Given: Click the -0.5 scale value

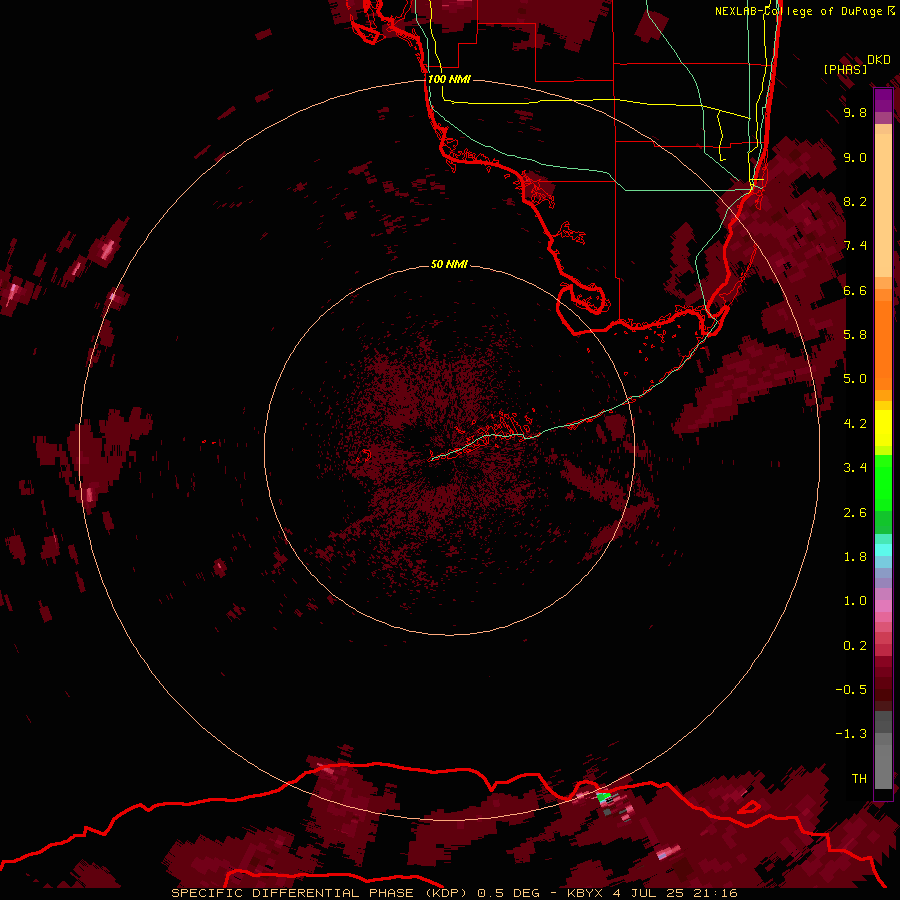Looking at the screenshot, I should [851, 690].
